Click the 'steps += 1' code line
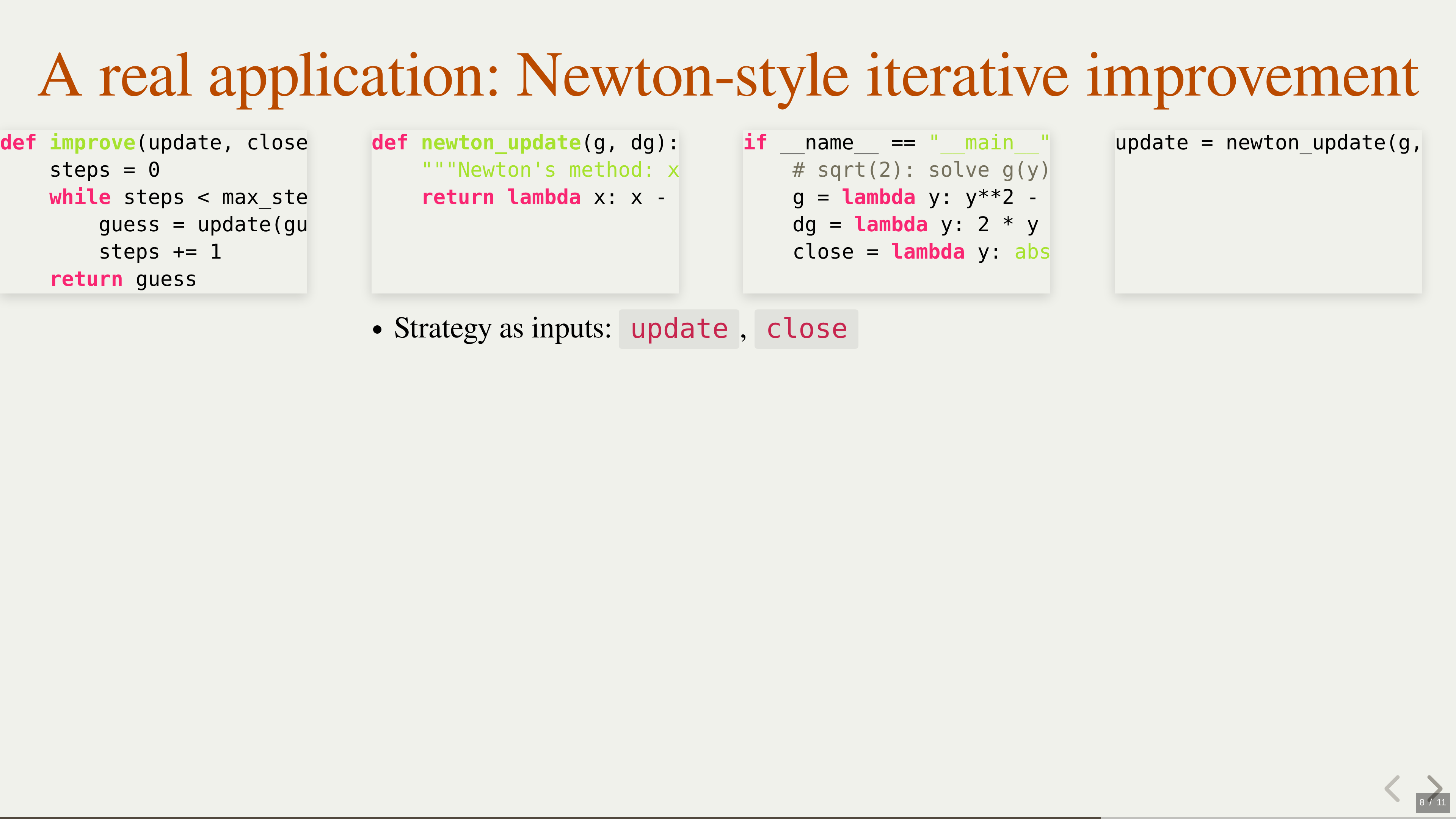The image size is (1456, 819). 160,252
